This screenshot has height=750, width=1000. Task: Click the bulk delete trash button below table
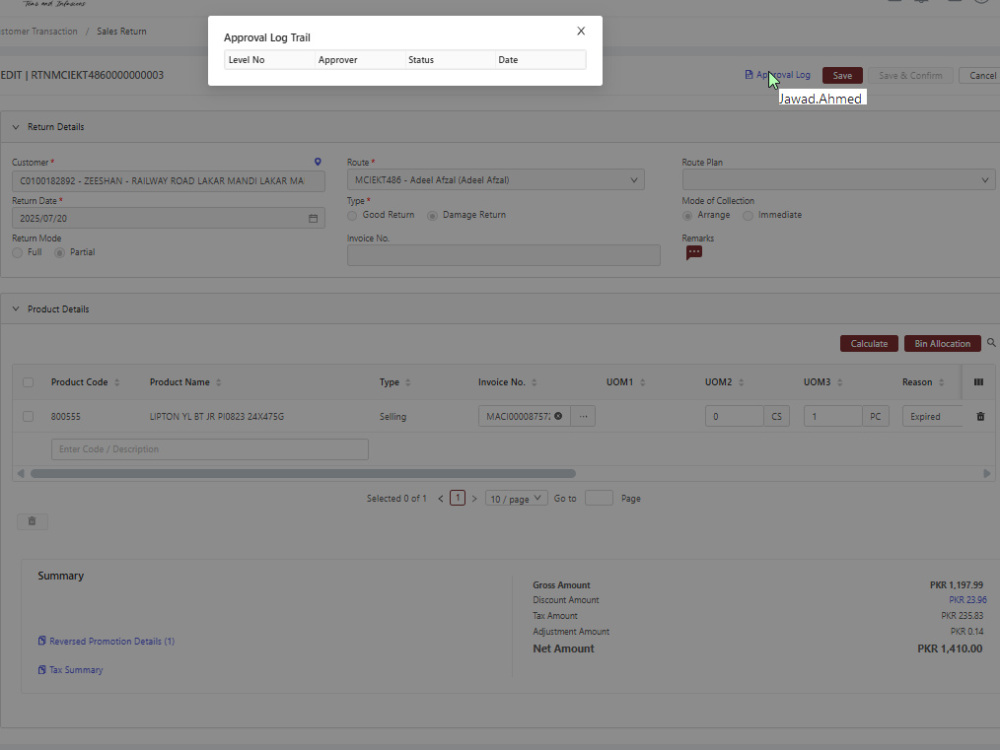32,521
